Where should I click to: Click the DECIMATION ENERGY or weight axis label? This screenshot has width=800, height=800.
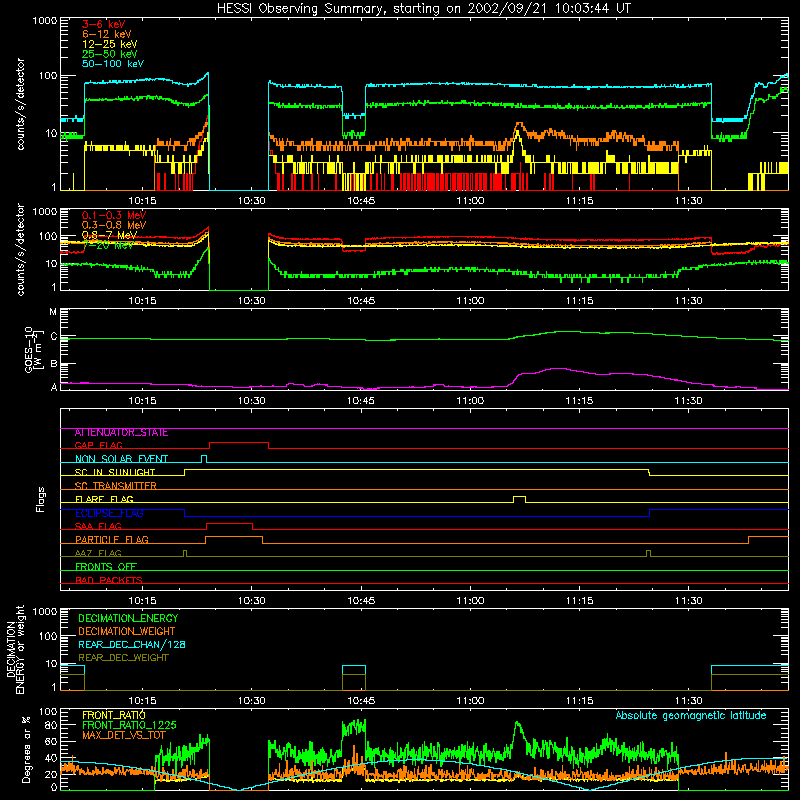[x=15, y=649]
